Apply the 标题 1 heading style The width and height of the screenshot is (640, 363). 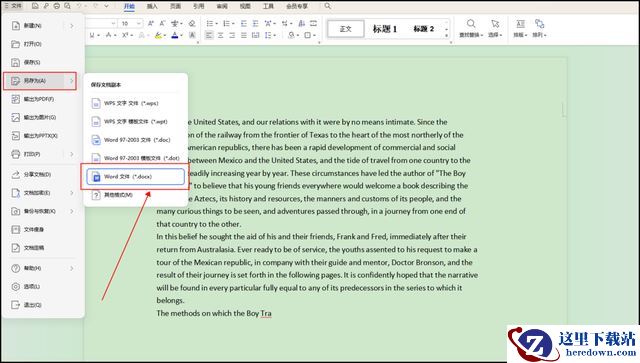(384, 29)
